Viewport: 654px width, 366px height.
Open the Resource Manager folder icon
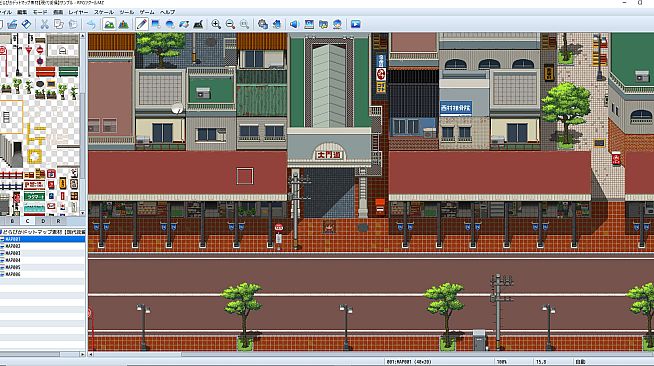point(323,24)
